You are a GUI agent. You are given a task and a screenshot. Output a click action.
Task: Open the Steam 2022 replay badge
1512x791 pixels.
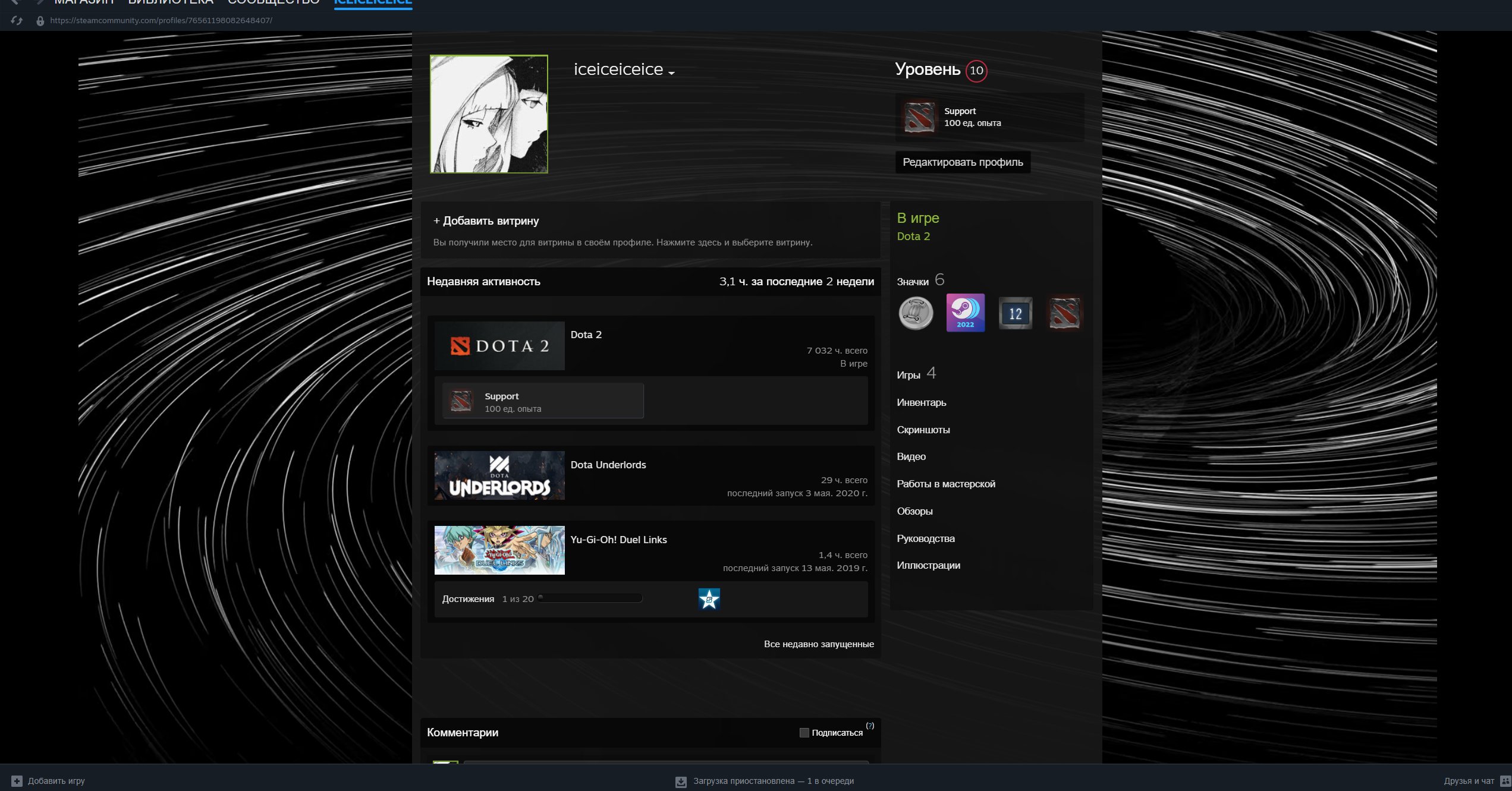(x=965, y=313)
